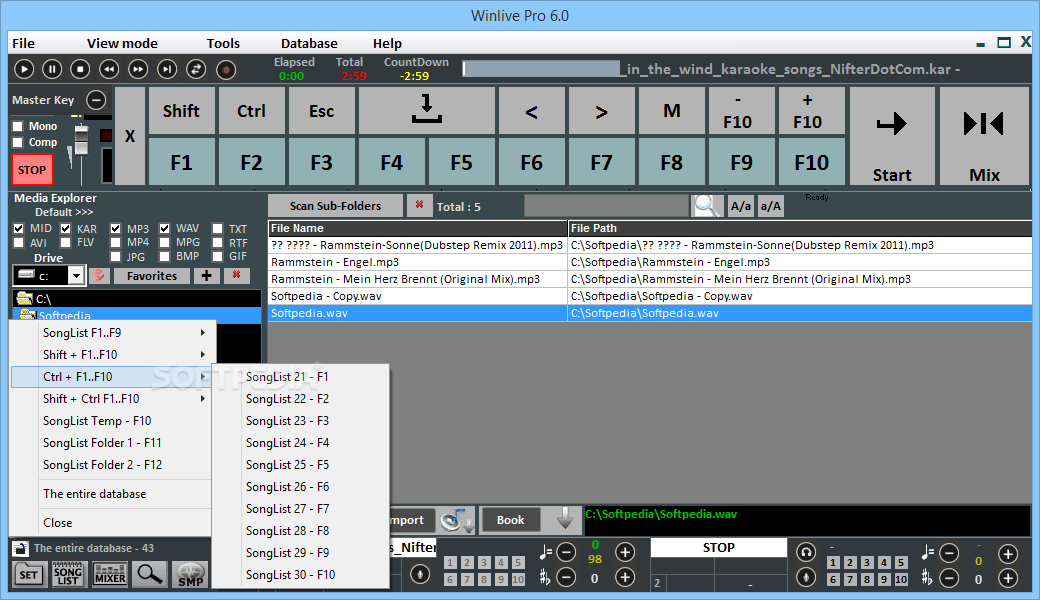Viewport: 1040px width, 600px height.
Task: Open the drive c: dropdown
Action: click(x=76, y=275)
